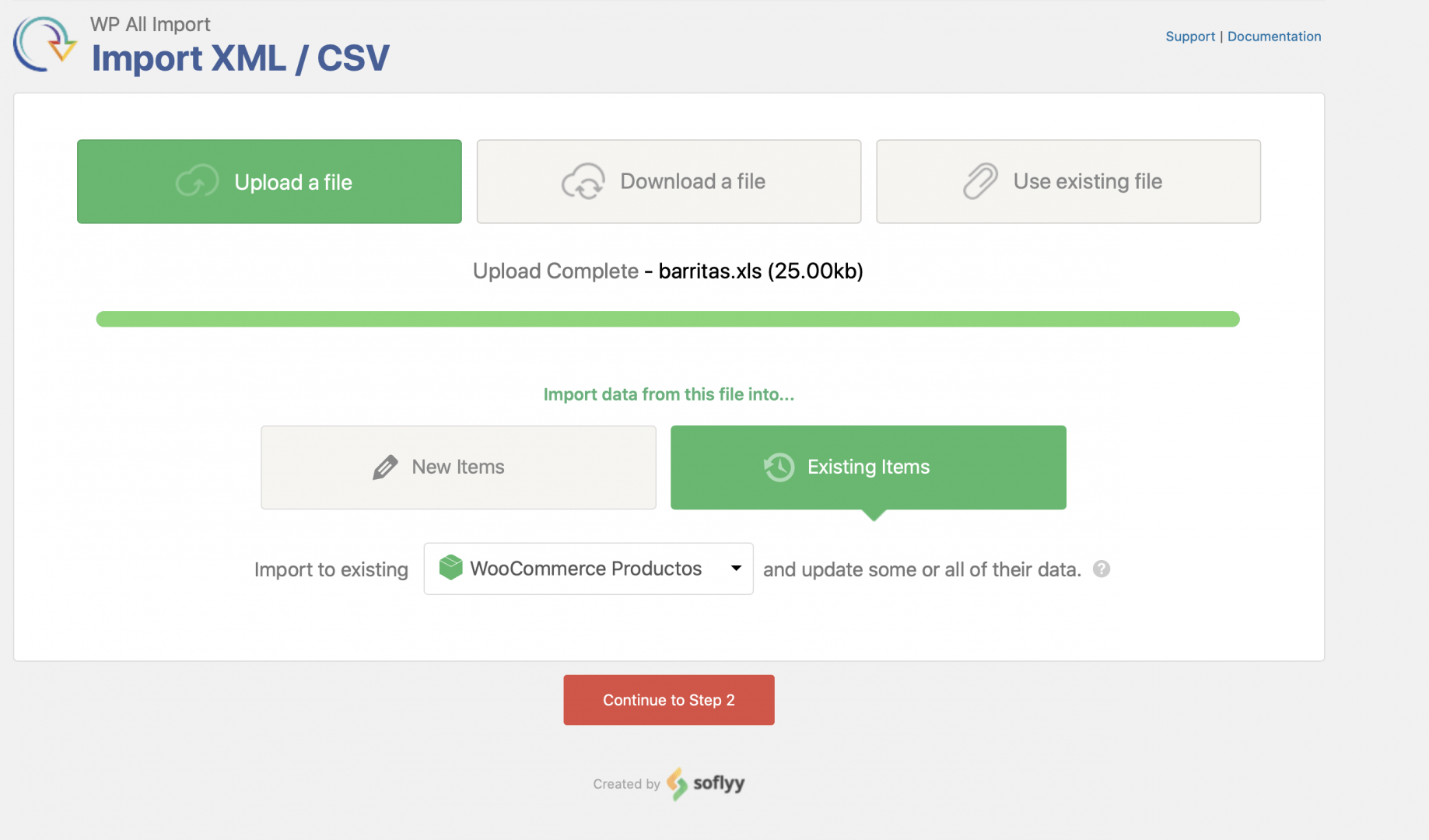Image resolution: width=1429 pixels, height=840 pixels.
Task: Switch to the Upload a file tab
Action: [269, 181]
